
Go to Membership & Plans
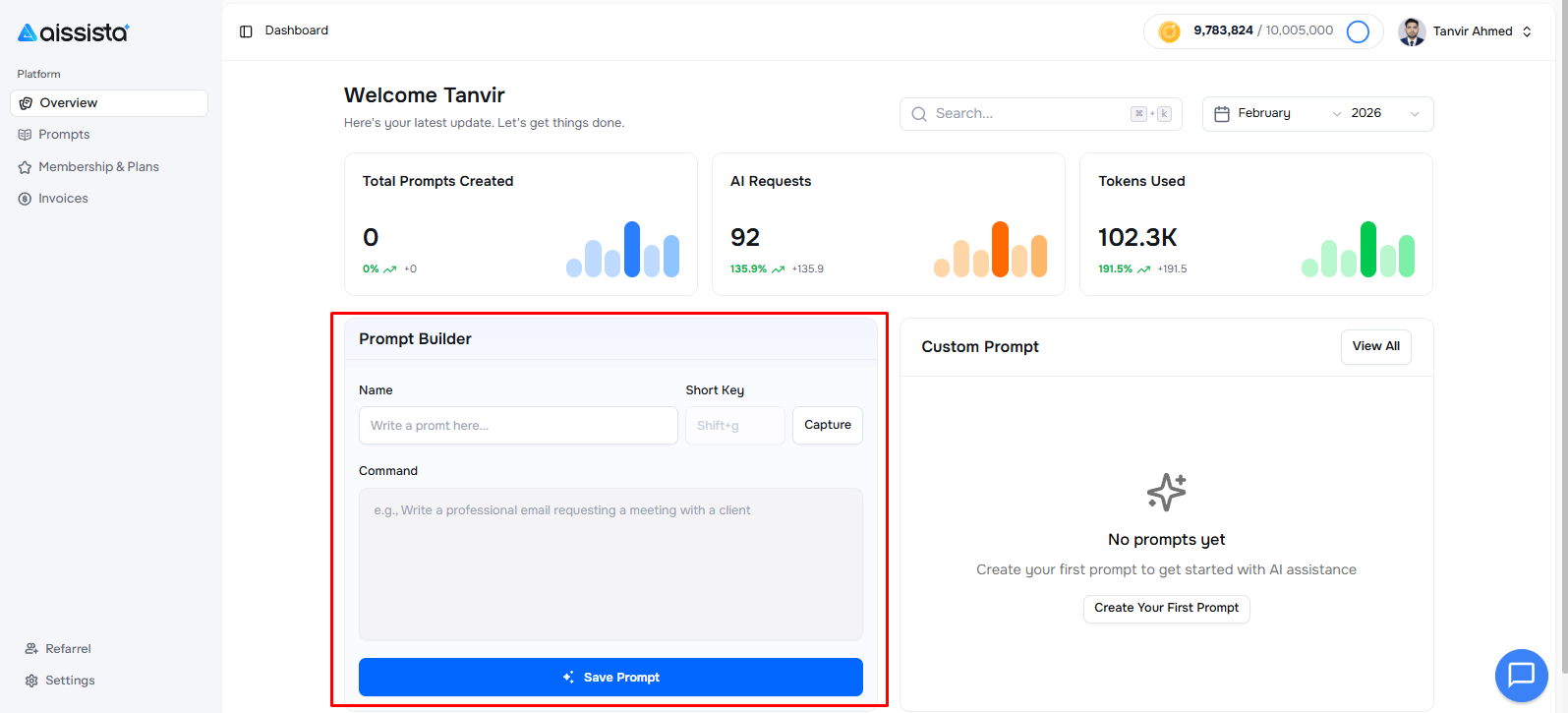click(98, 167)
